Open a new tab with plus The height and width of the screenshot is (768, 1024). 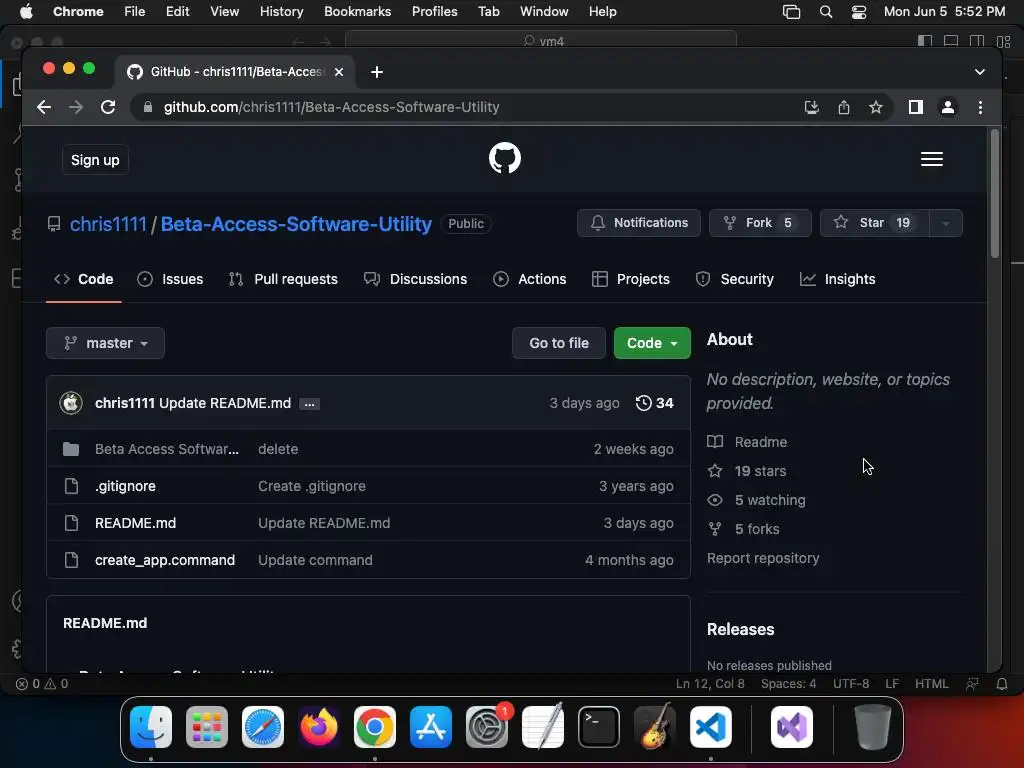(377, 72)
